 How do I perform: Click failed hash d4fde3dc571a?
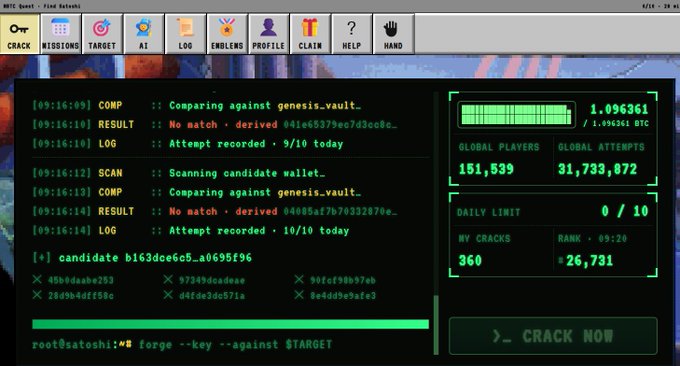204,296
